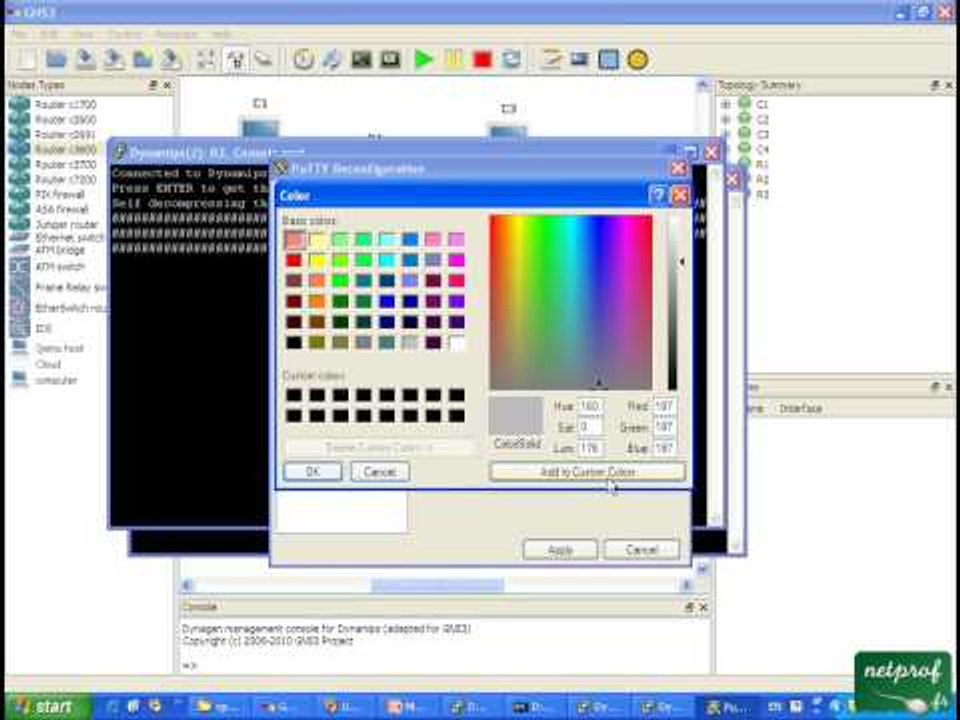Click the luminance slider bar
This screenshot has width=960, height=720.
pyautogui.click(x=672, y=302)
